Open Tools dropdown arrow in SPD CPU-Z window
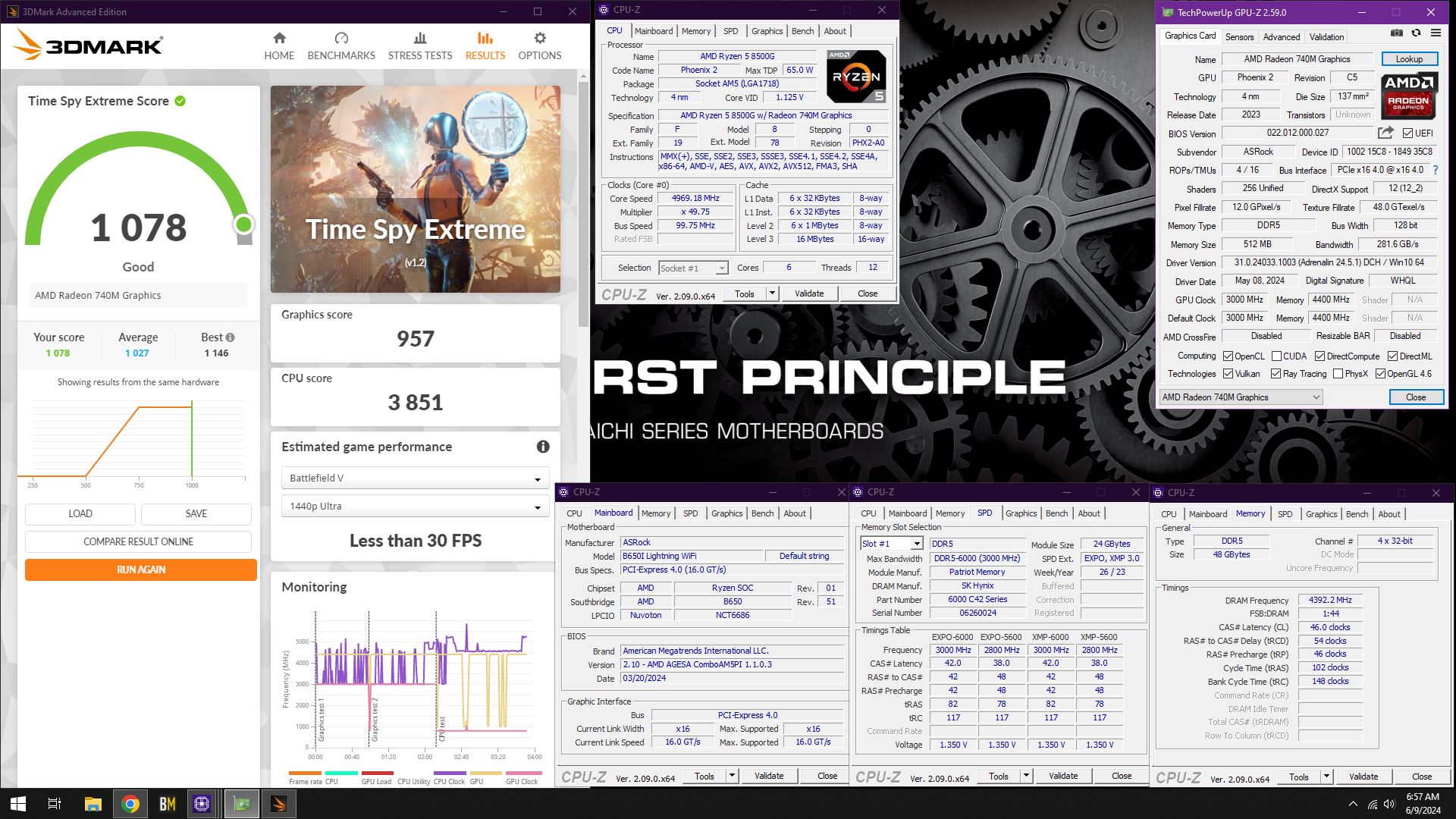 [x=1026, y=776]
